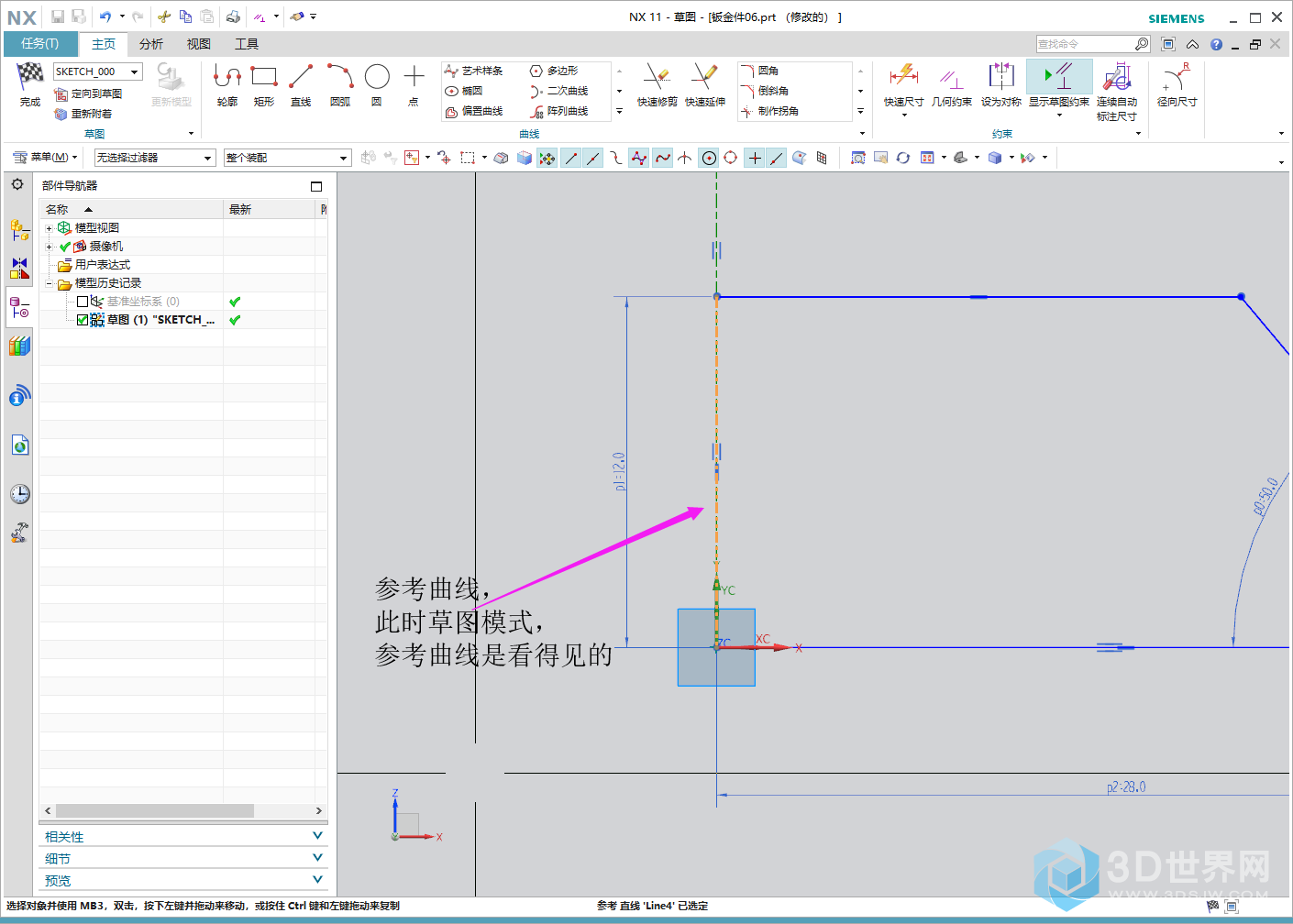Open Geometric Constraints (几何约束) tool
Screen dimensions: 1293x924
point(952,85)
